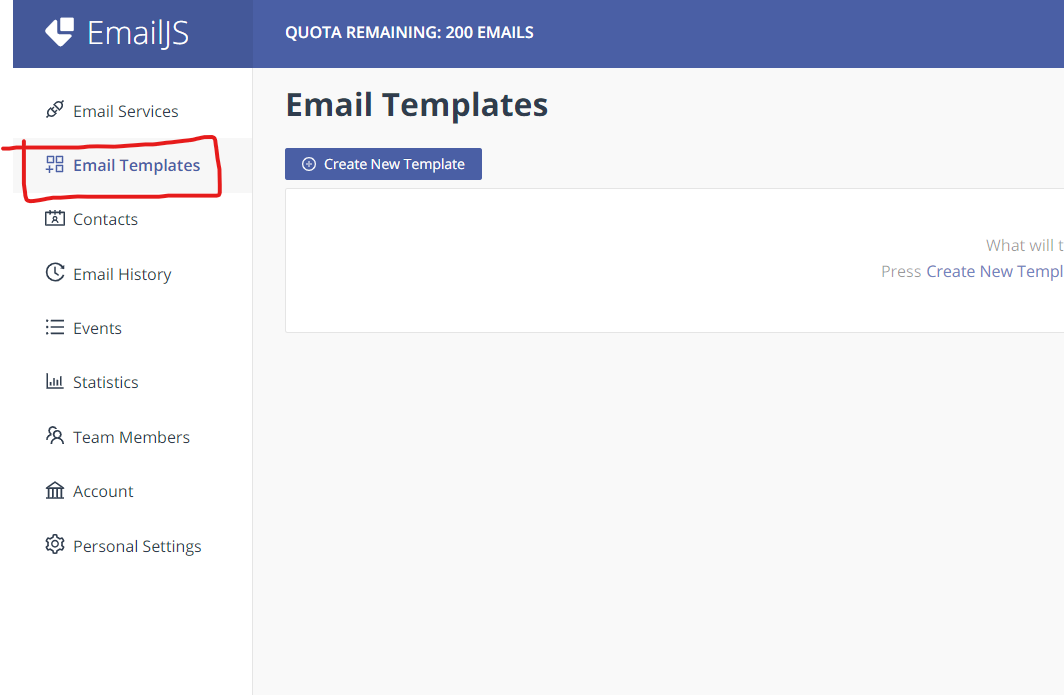Open the Email Services menu item

pyautogui.click(x=132, y=111)
